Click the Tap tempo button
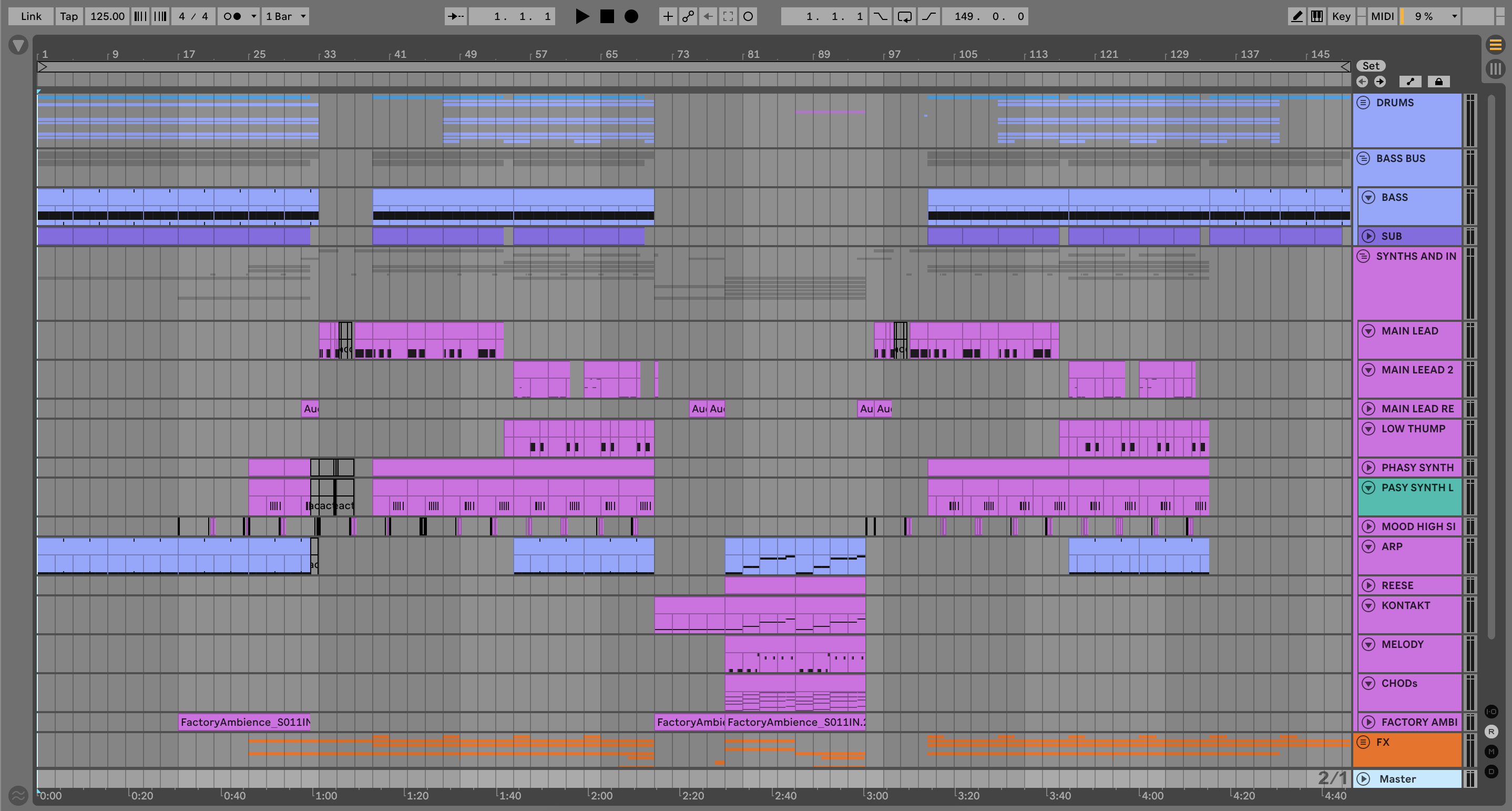This screenshot has width=1512, height=811. point(69,16)
